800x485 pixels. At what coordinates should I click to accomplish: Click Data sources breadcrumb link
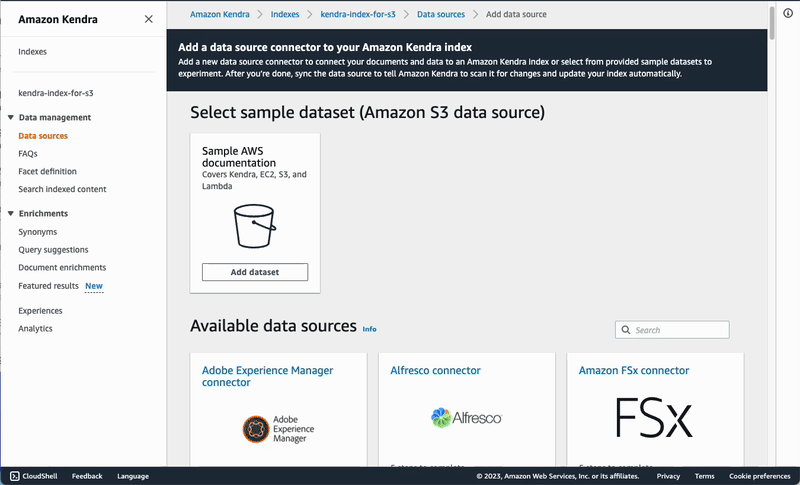pyautogui.click(x=441, y=14)
